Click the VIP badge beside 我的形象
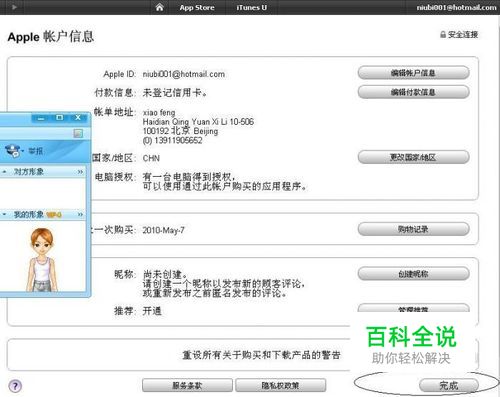 pyautogui.click(x=54, y=215)
